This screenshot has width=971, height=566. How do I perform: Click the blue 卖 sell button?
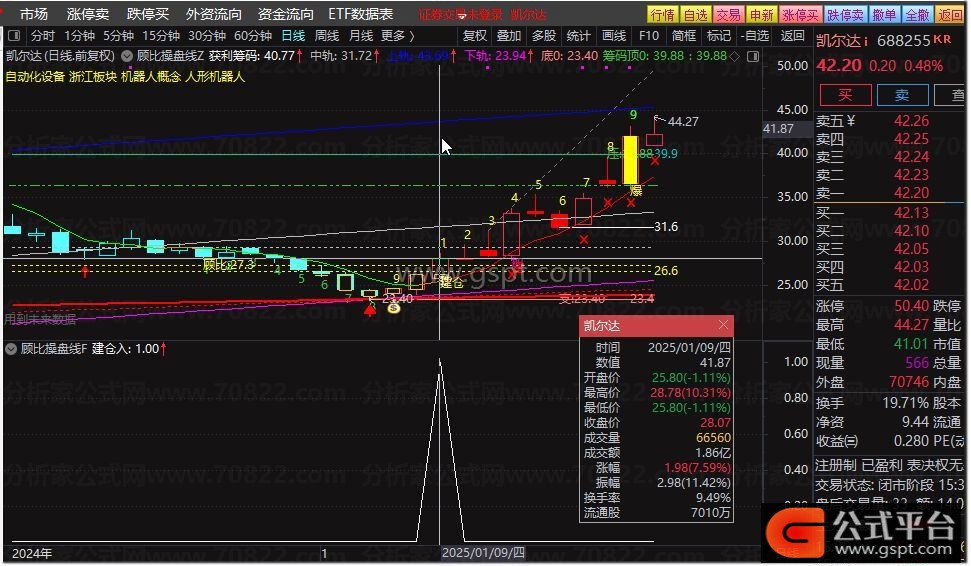click(902, 95)
